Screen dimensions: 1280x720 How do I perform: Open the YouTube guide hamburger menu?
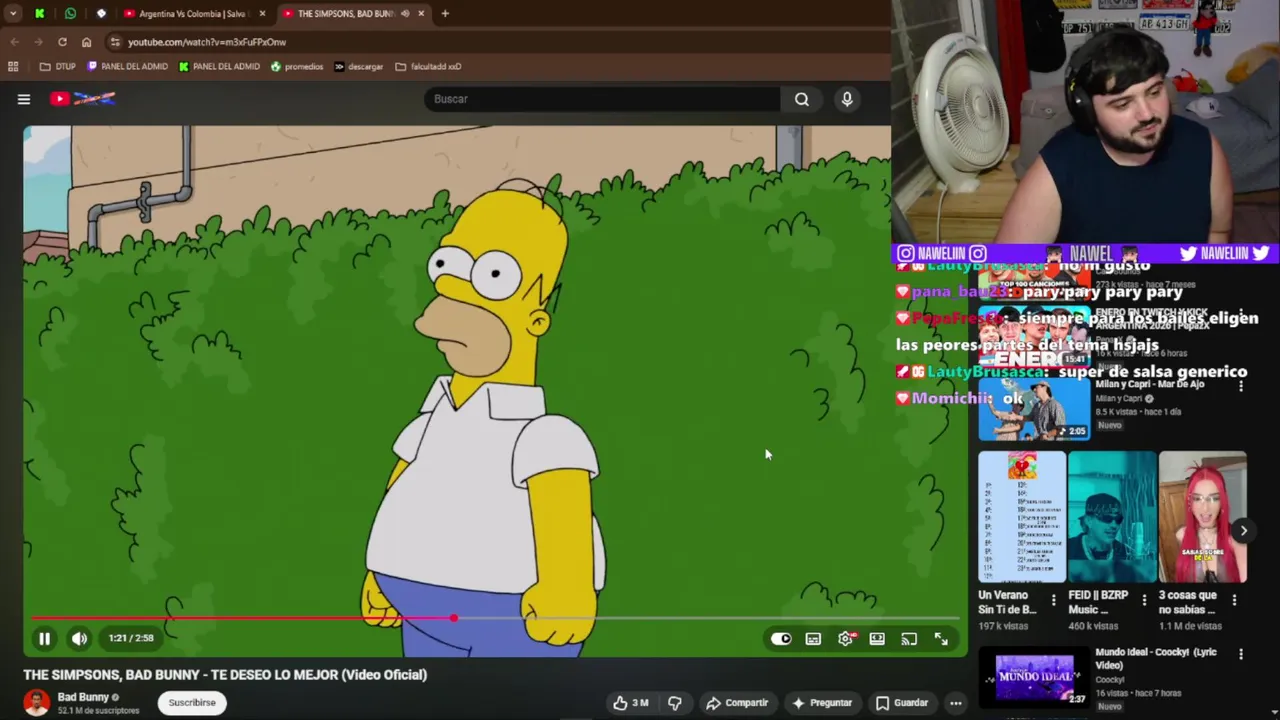24,99
